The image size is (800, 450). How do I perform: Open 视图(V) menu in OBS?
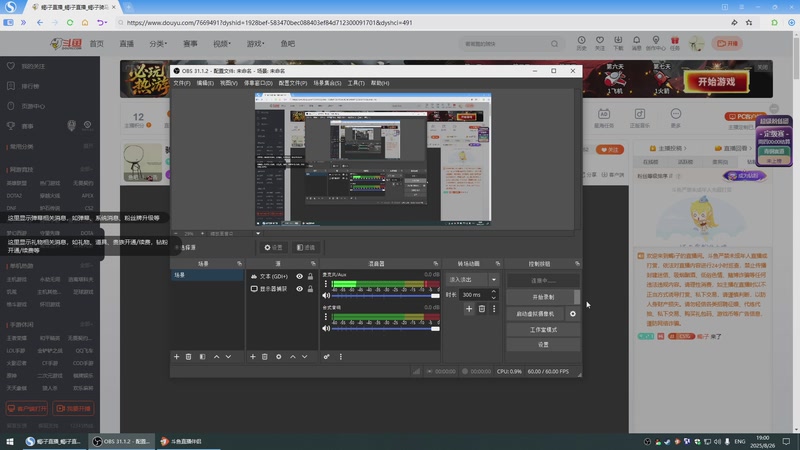[x=229, y=83]
